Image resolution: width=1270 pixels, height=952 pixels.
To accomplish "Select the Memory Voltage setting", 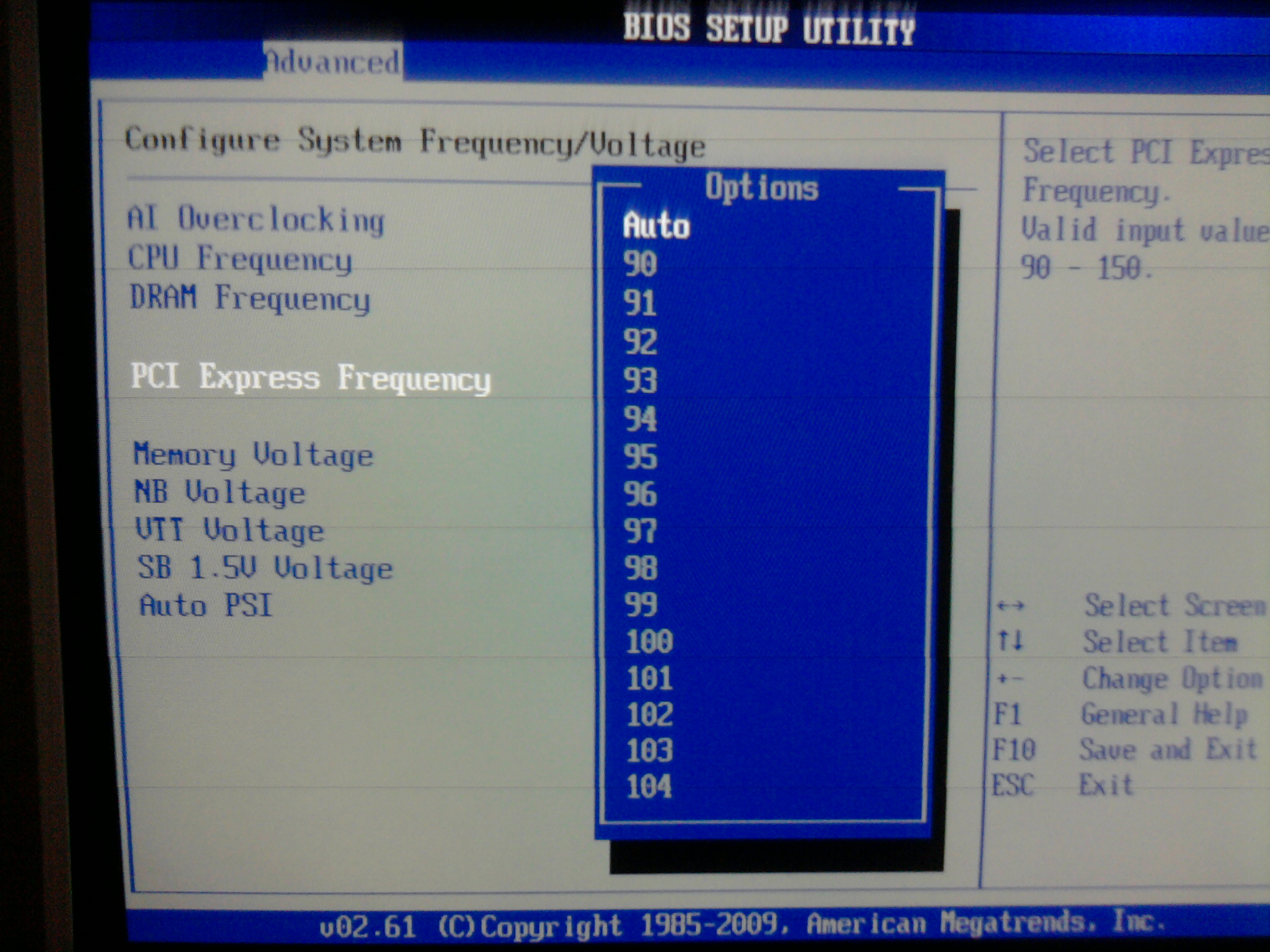I will (254, 455).
